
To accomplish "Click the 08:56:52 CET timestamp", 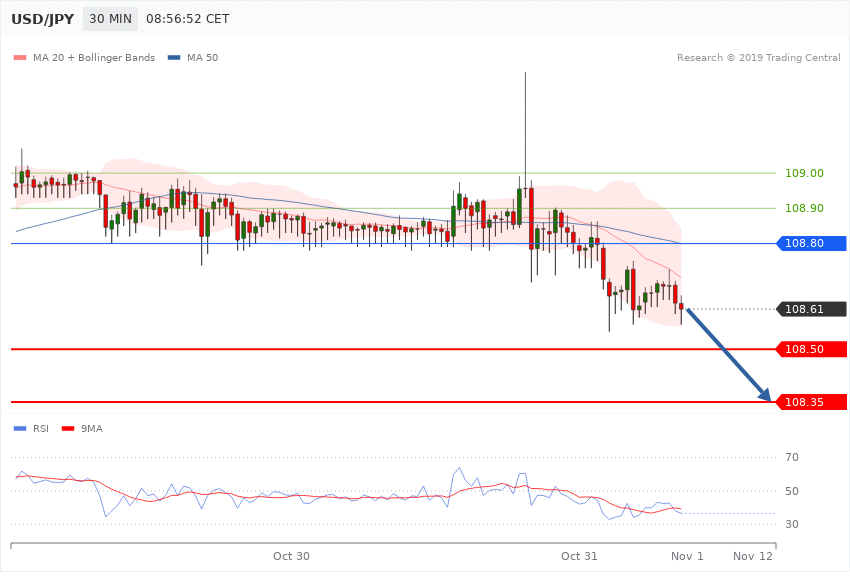I will [x=188, y=19].
